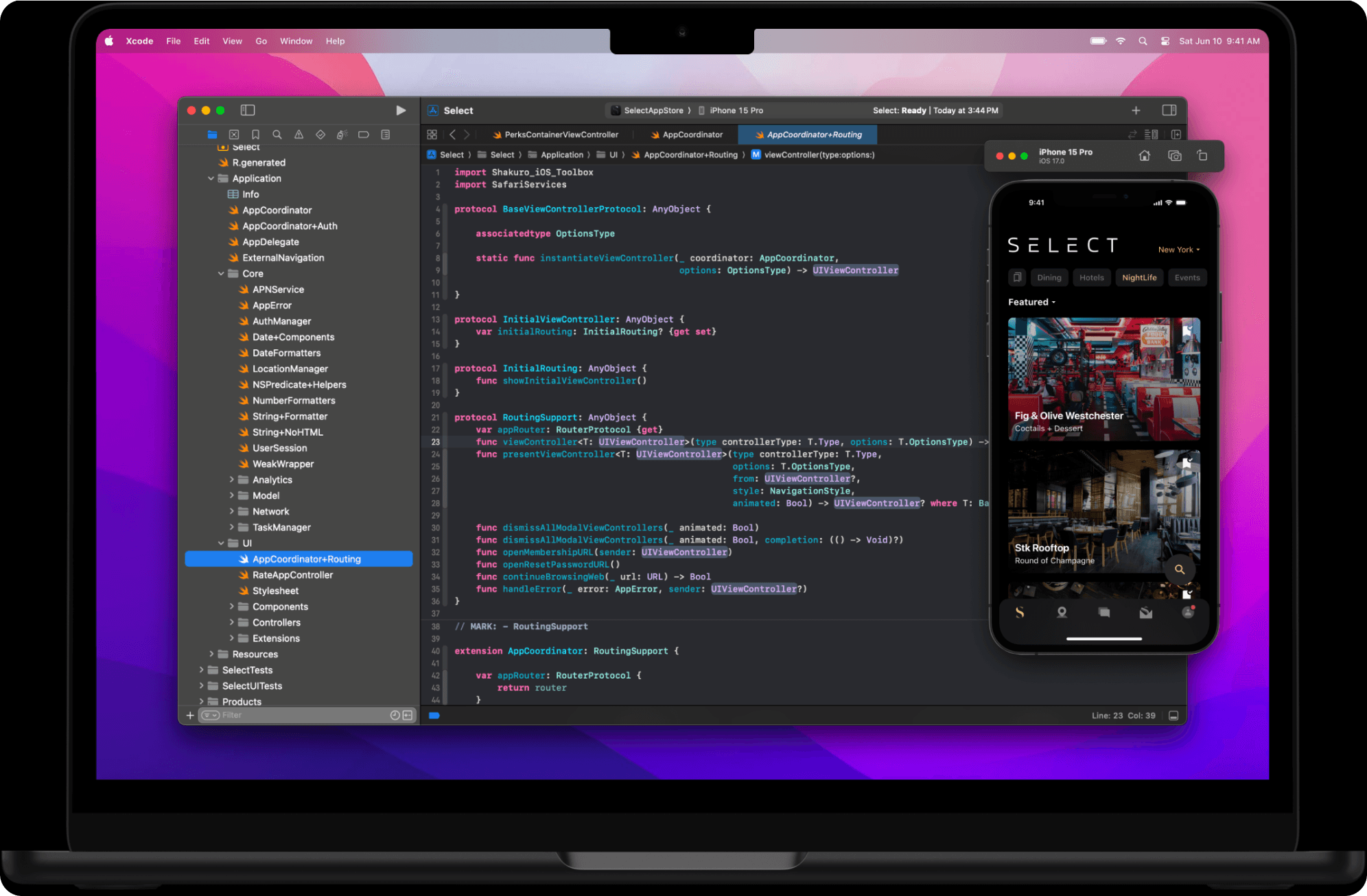Viewport: 1367px width, 896px height.
Task: Toggle recent files filter in navigator
Action: tap(395, 716)
